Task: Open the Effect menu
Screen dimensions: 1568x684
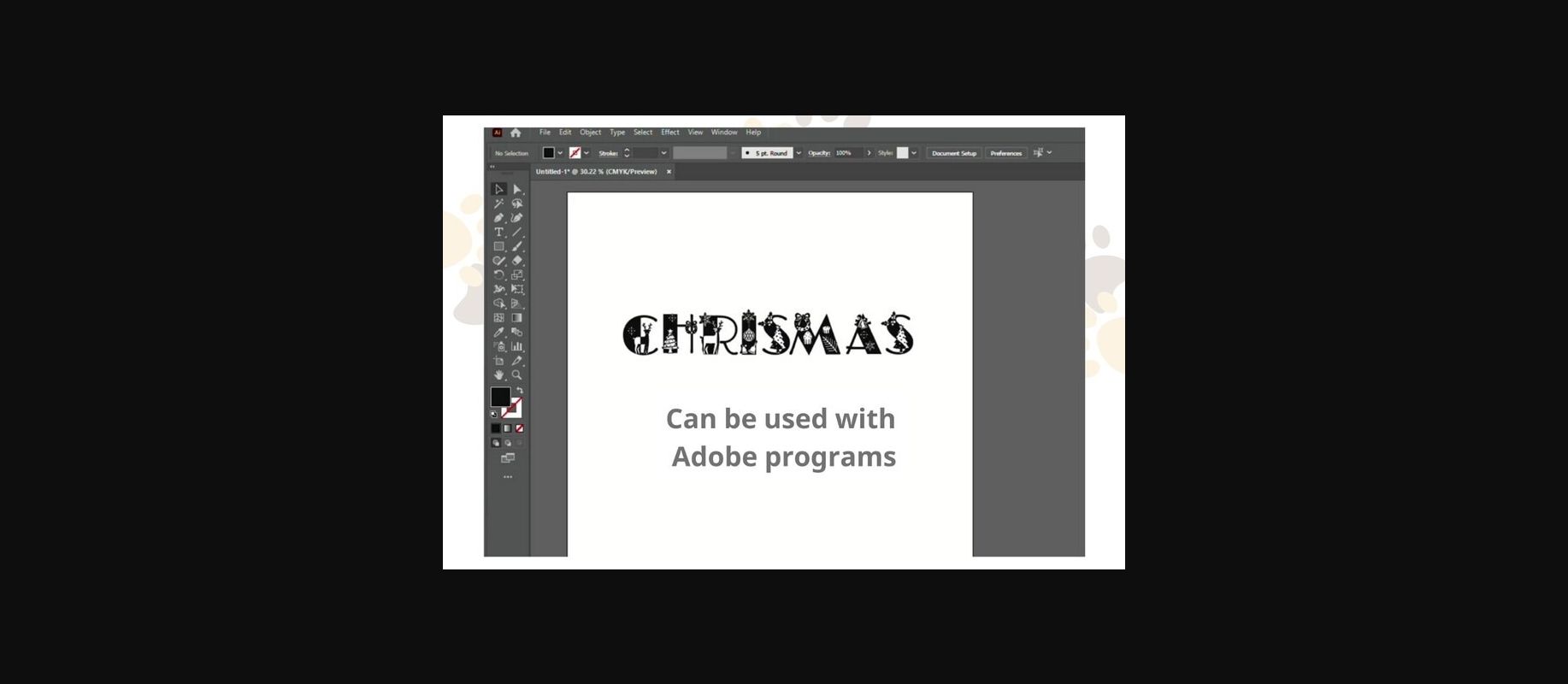Action: point(670,133)
